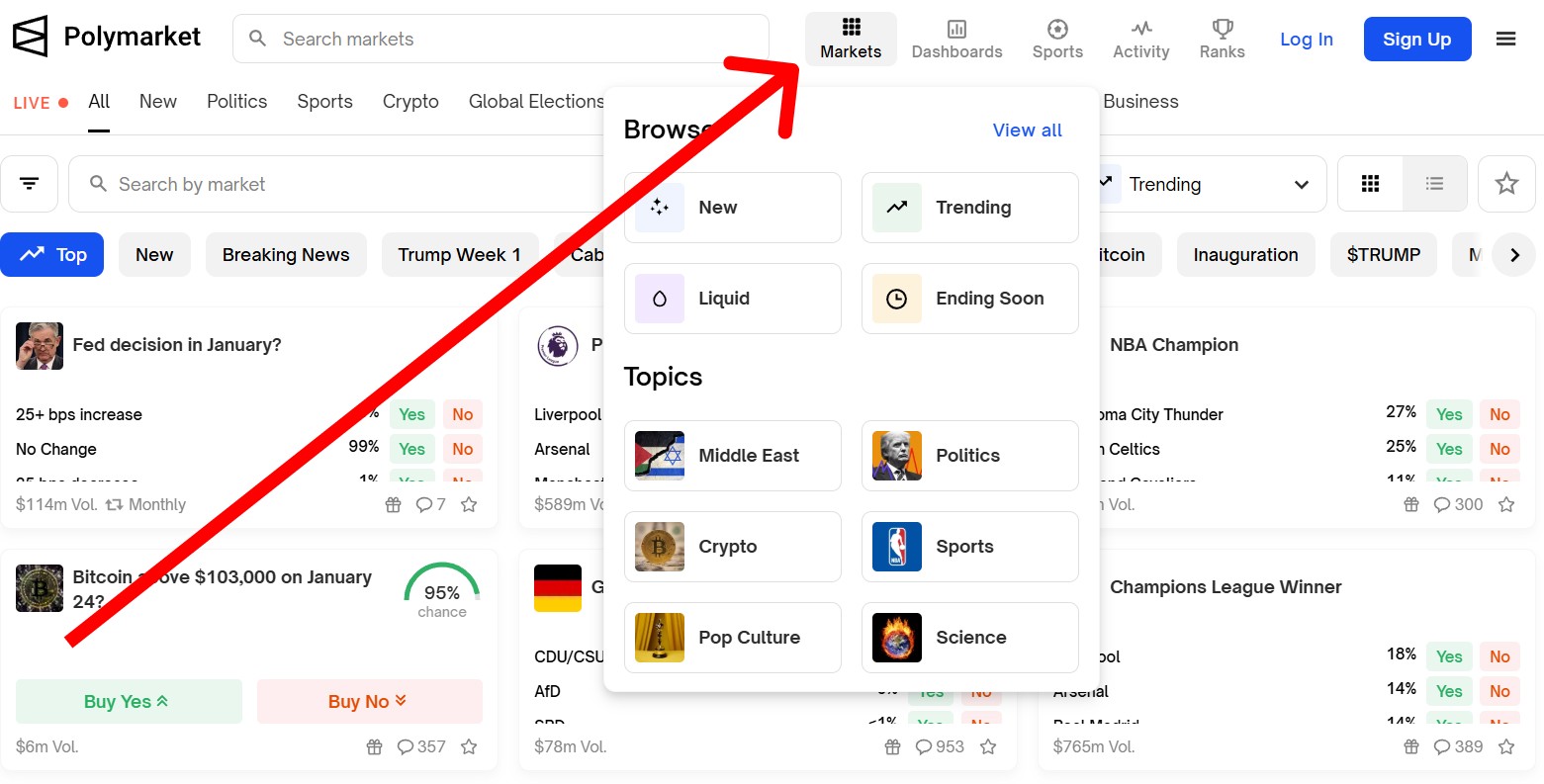Select the Trump Week 1 chip
1544x784 pixels.
click(459, 255)
